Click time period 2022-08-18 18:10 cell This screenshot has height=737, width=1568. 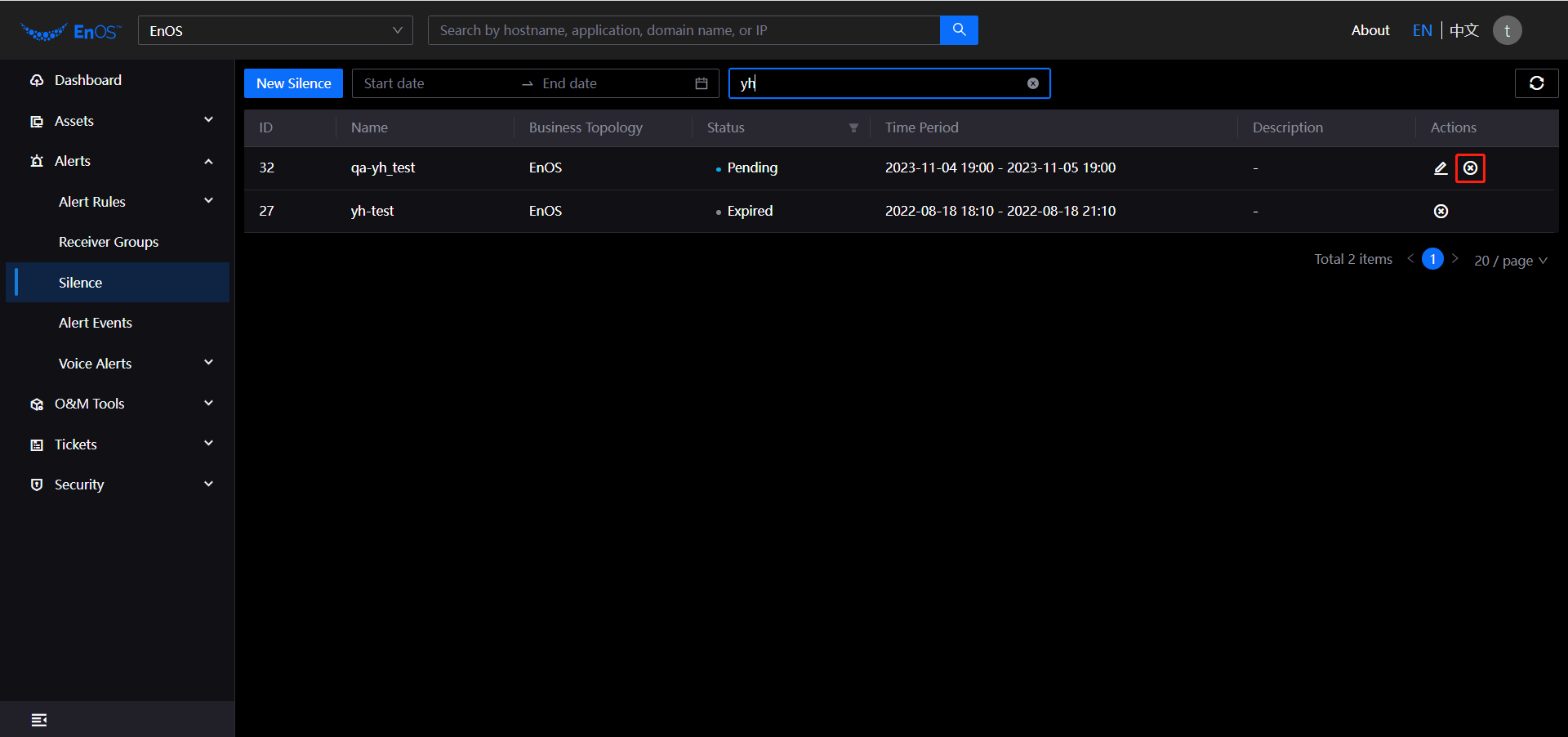[1000, 211]
